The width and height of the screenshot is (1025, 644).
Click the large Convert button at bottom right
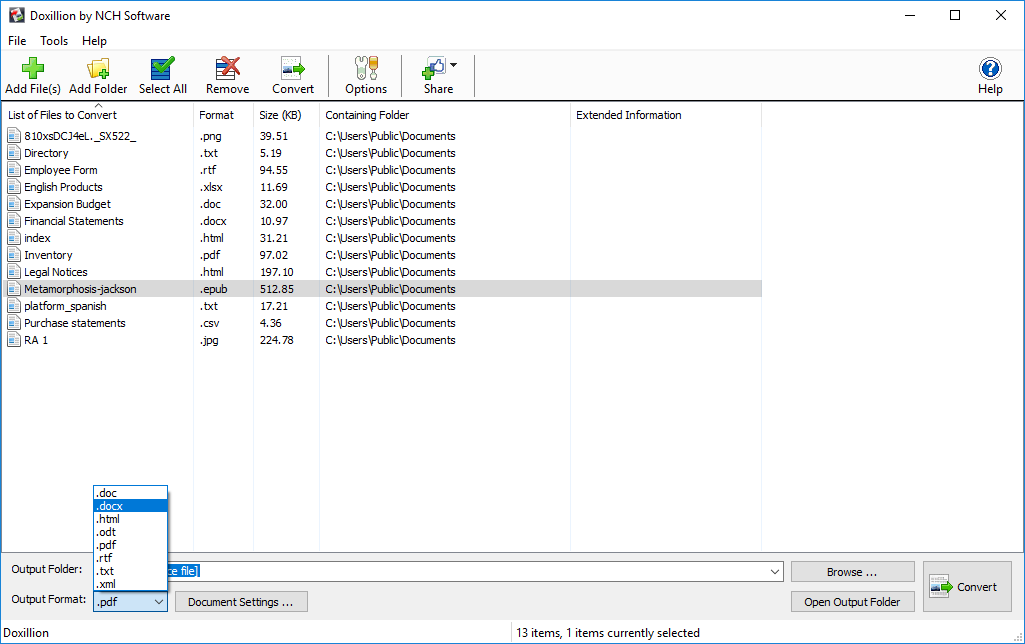point(967,586)
